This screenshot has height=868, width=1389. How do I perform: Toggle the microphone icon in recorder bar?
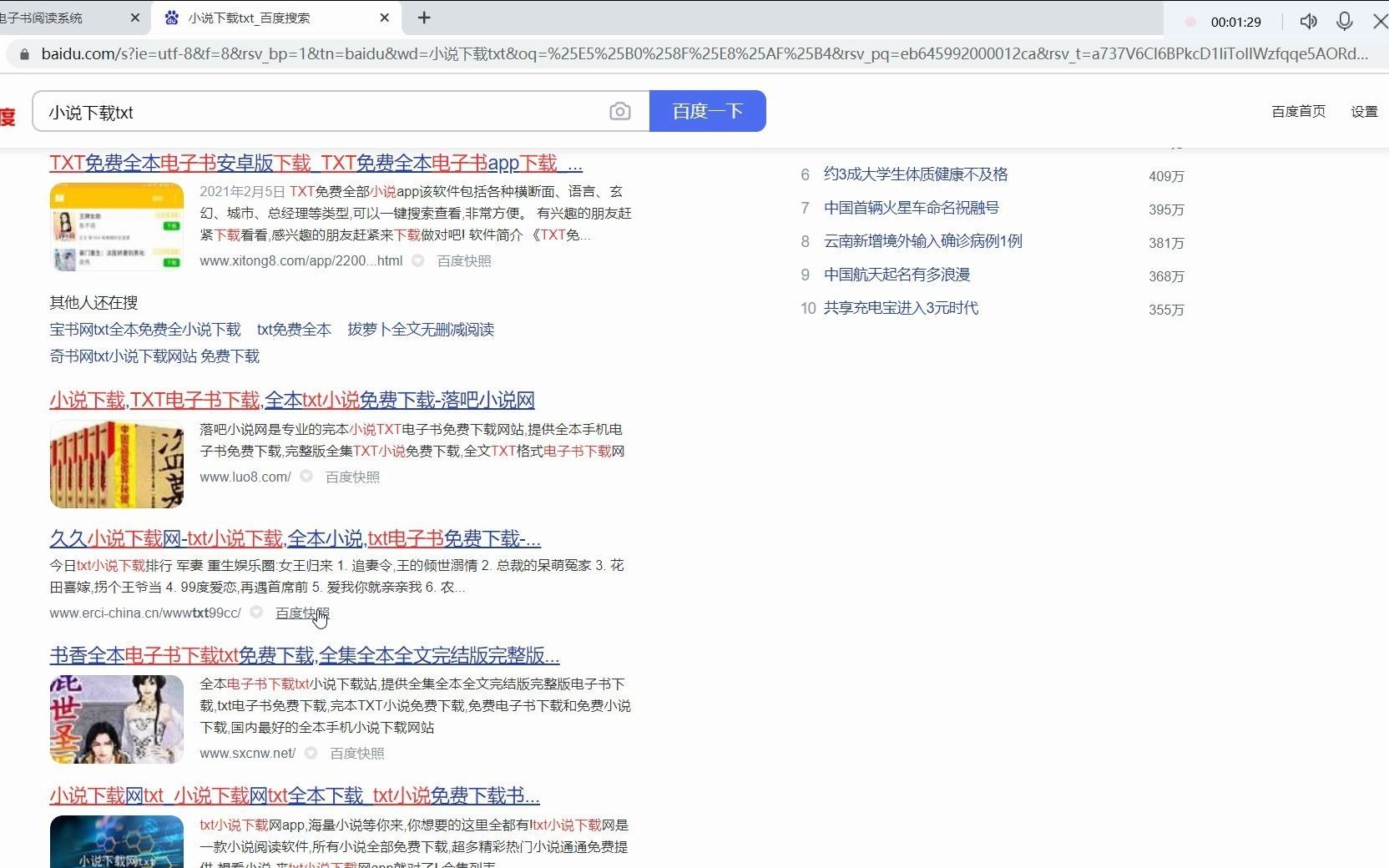coord(1344,22)
